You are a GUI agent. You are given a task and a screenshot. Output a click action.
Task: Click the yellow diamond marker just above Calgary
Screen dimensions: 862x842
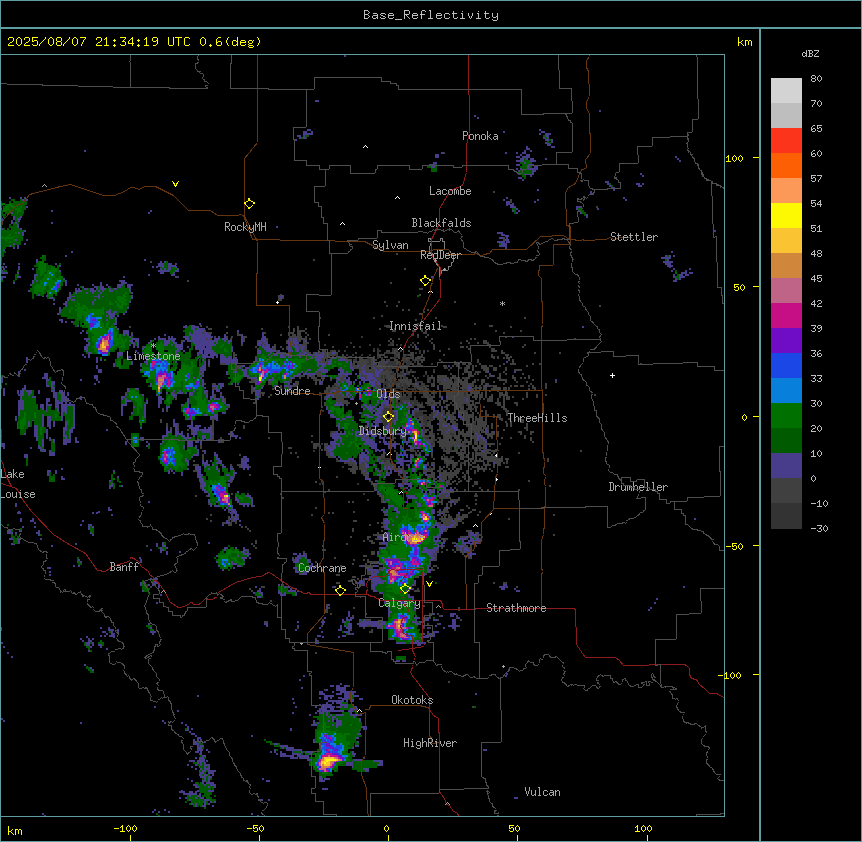click(x=405, y=589)
